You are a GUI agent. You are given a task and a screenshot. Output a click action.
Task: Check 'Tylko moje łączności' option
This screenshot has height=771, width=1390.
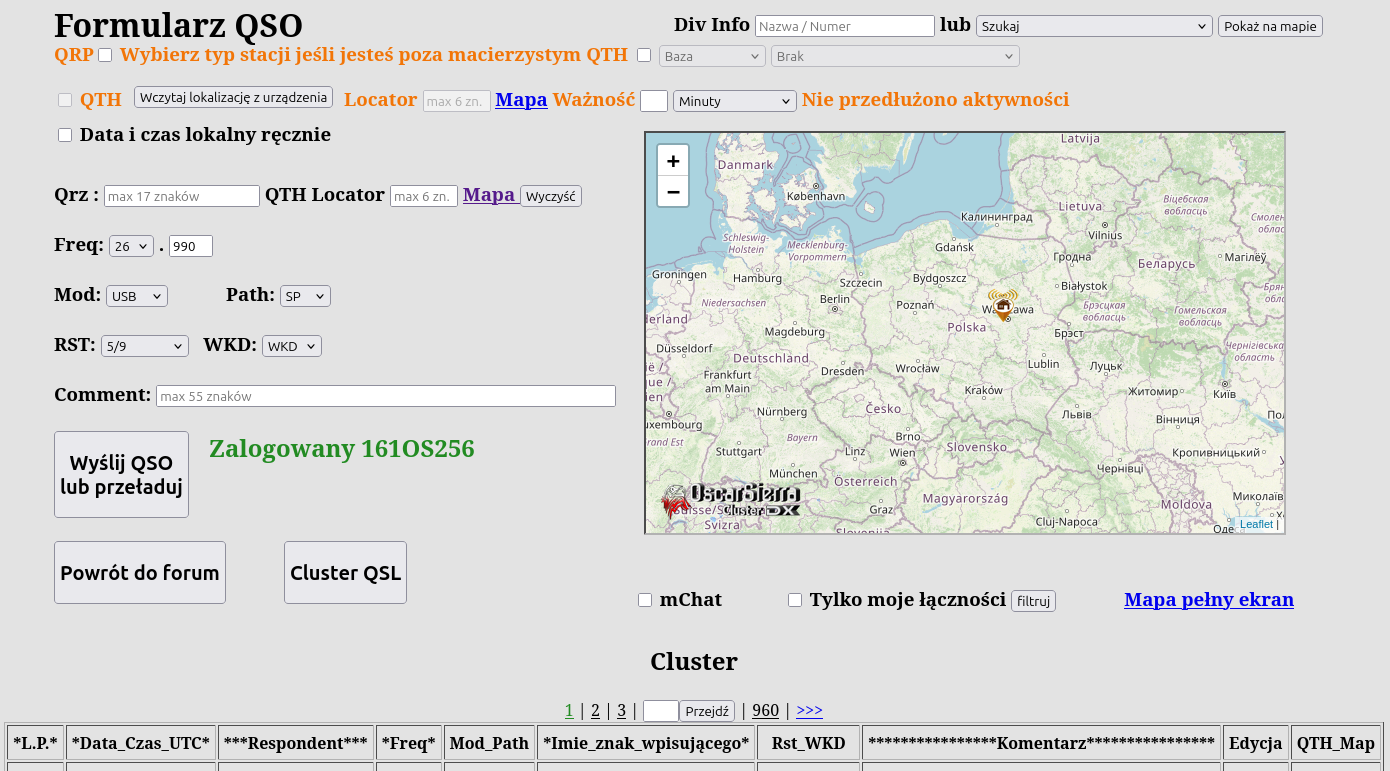pos(795,600)
